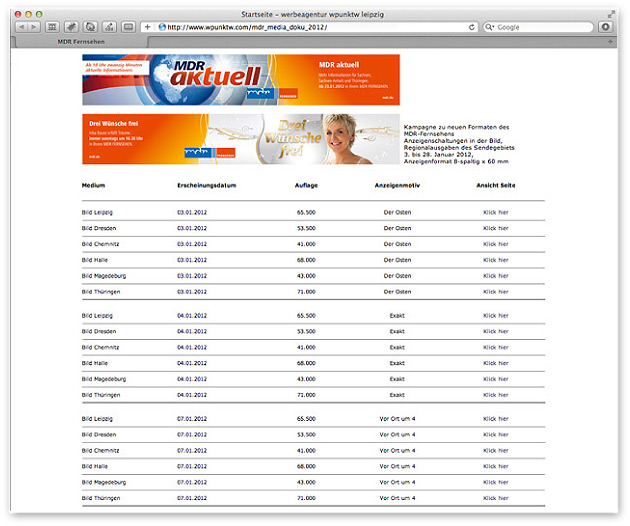Click Exakt motif in Bild Leipzig row
This screenshot has height=526, width=630.
(x=397, y=315)
